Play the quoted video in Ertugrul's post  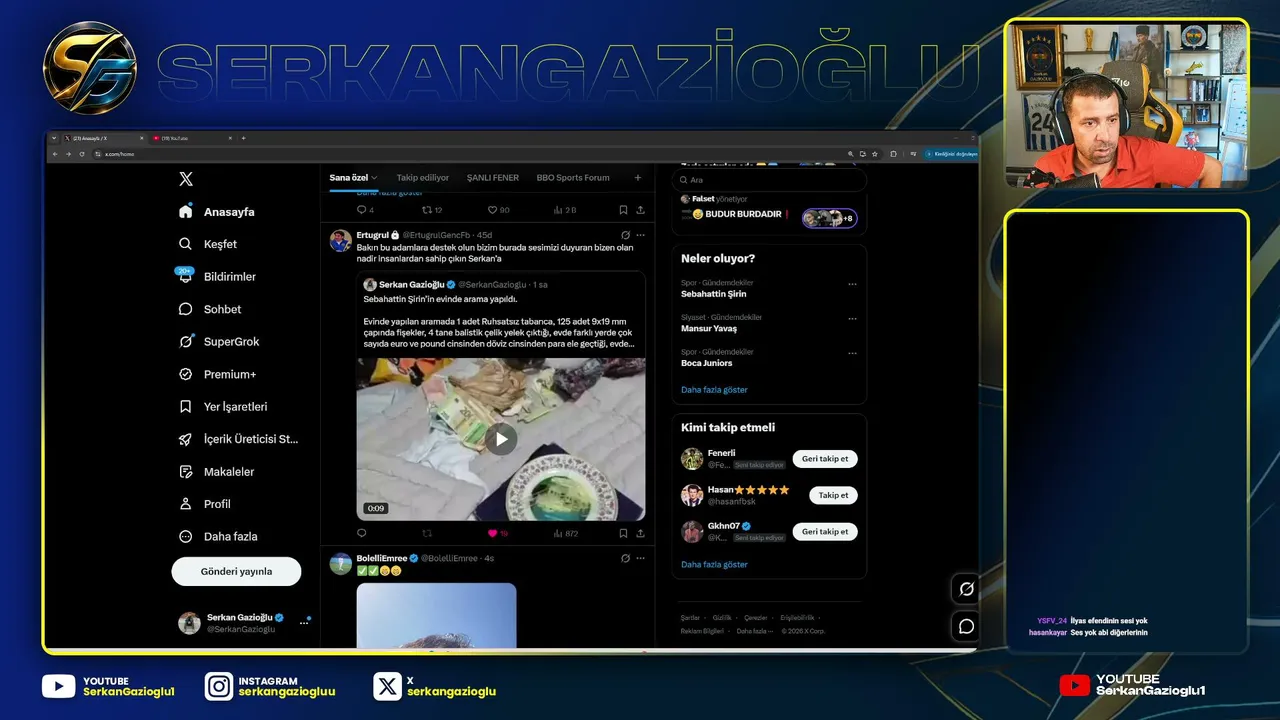[x=501, y=438]
